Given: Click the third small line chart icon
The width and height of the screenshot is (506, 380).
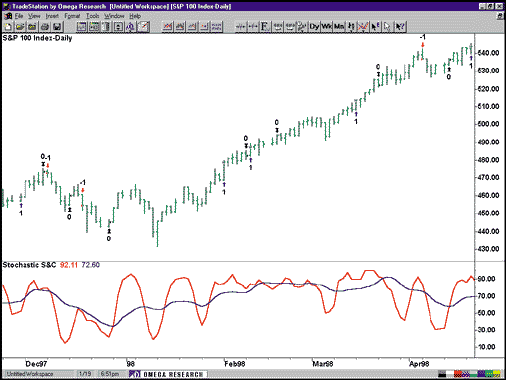Looking at the screenshot, I should pos(192,27).
